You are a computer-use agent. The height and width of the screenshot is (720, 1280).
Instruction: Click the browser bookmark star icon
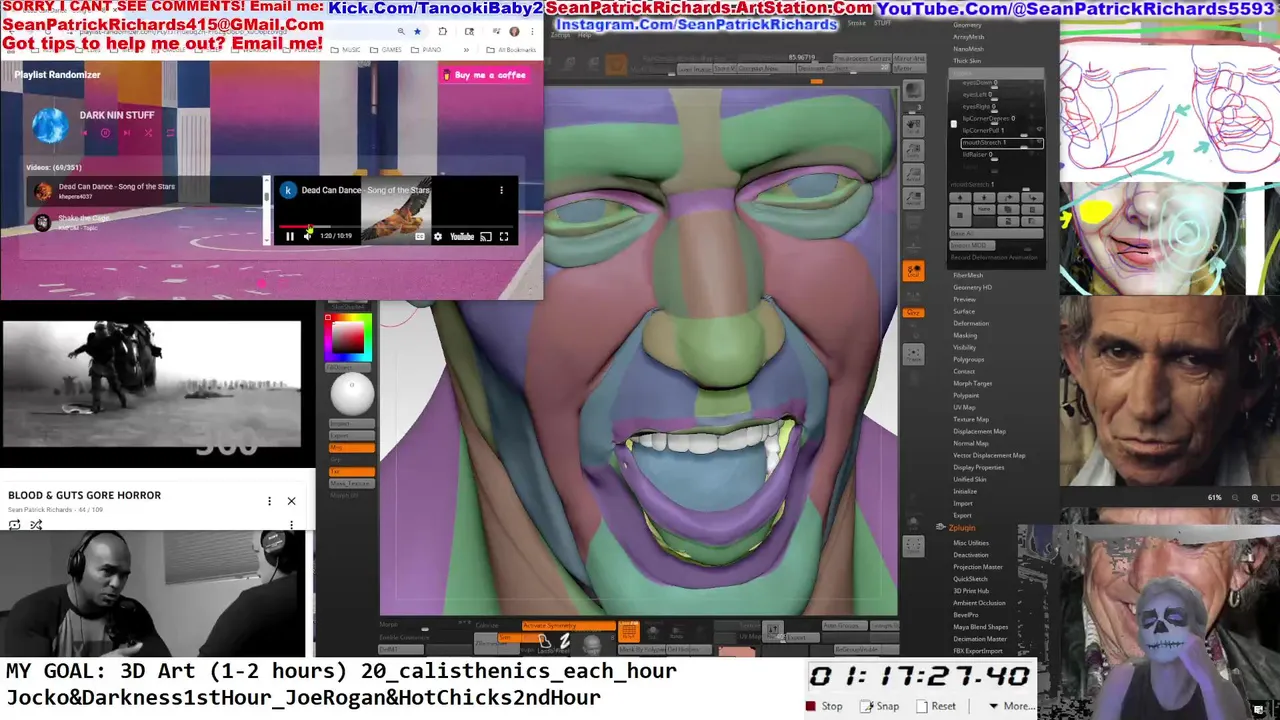417,31
